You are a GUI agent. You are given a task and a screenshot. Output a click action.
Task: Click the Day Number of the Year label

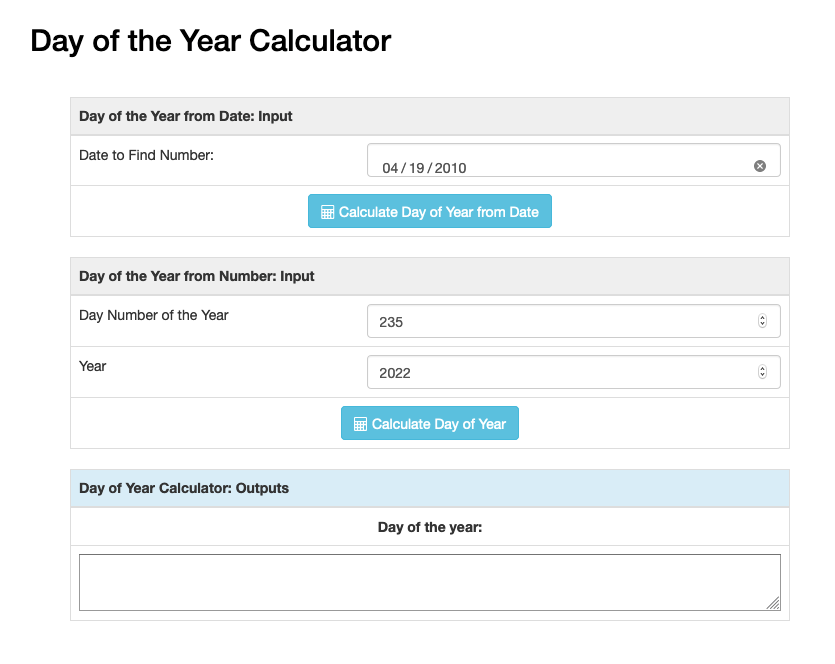pos(154,315)
